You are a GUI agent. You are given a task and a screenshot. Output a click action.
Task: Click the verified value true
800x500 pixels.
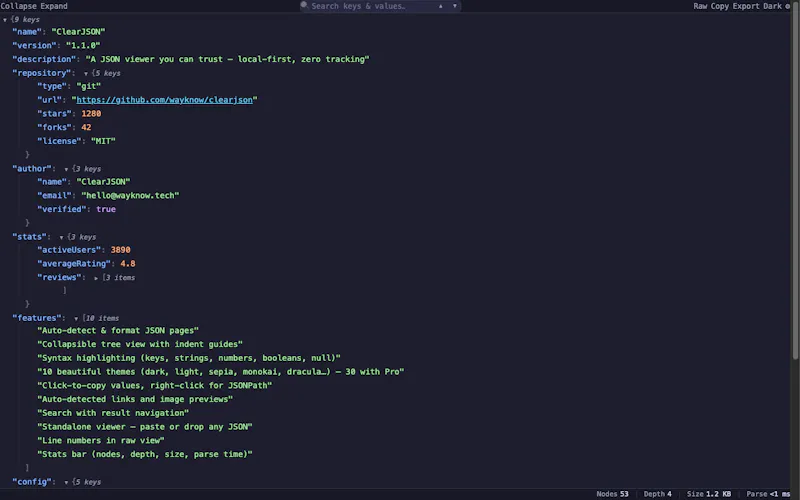coord(106,209)
